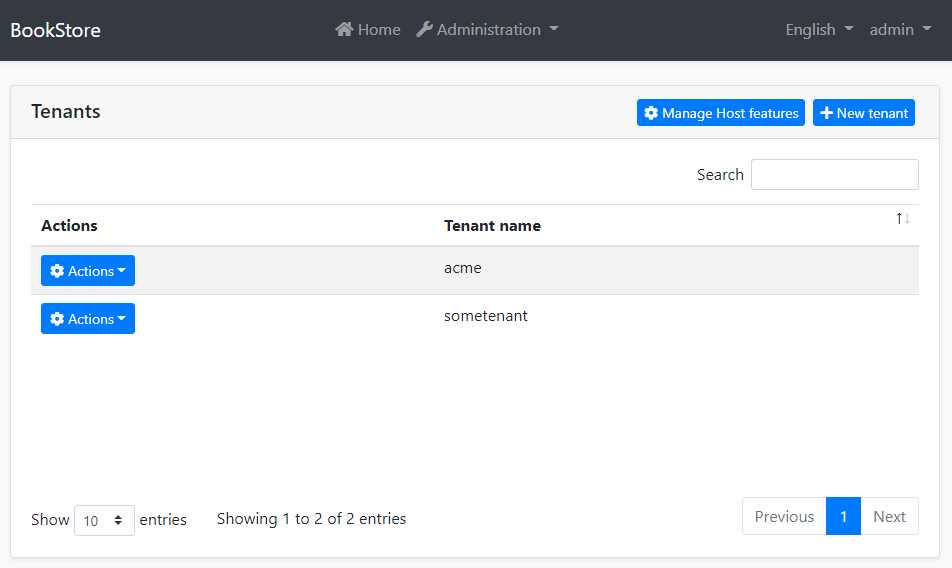Click the Home house icon in navbar
The height and width of the screenshot is (568, 952).
pyautogui.click(x=344, y=30)
